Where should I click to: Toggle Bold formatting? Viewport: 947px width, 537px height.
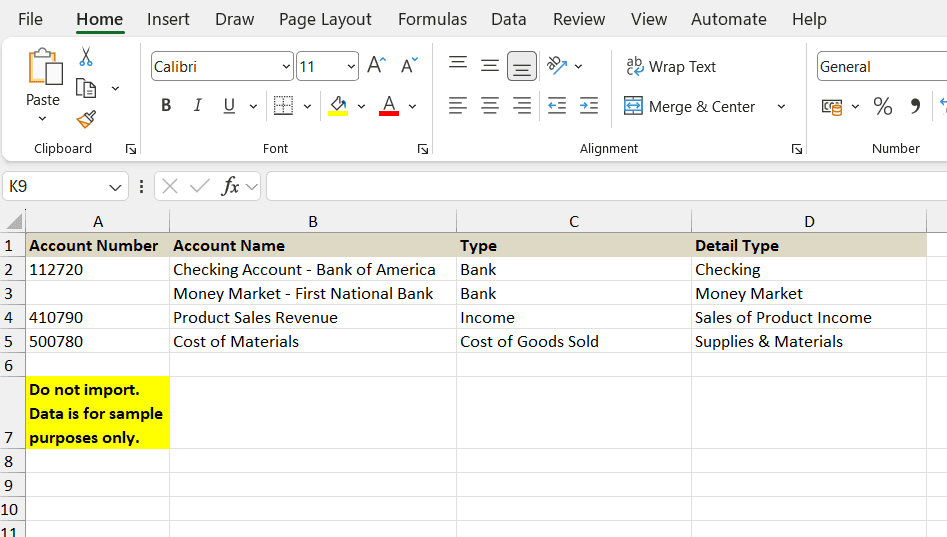click(x=166, y=106)
